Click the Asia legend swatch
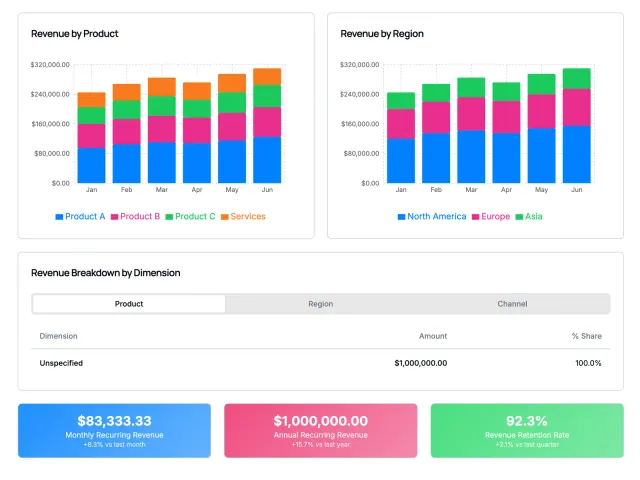 coord(519,217)
